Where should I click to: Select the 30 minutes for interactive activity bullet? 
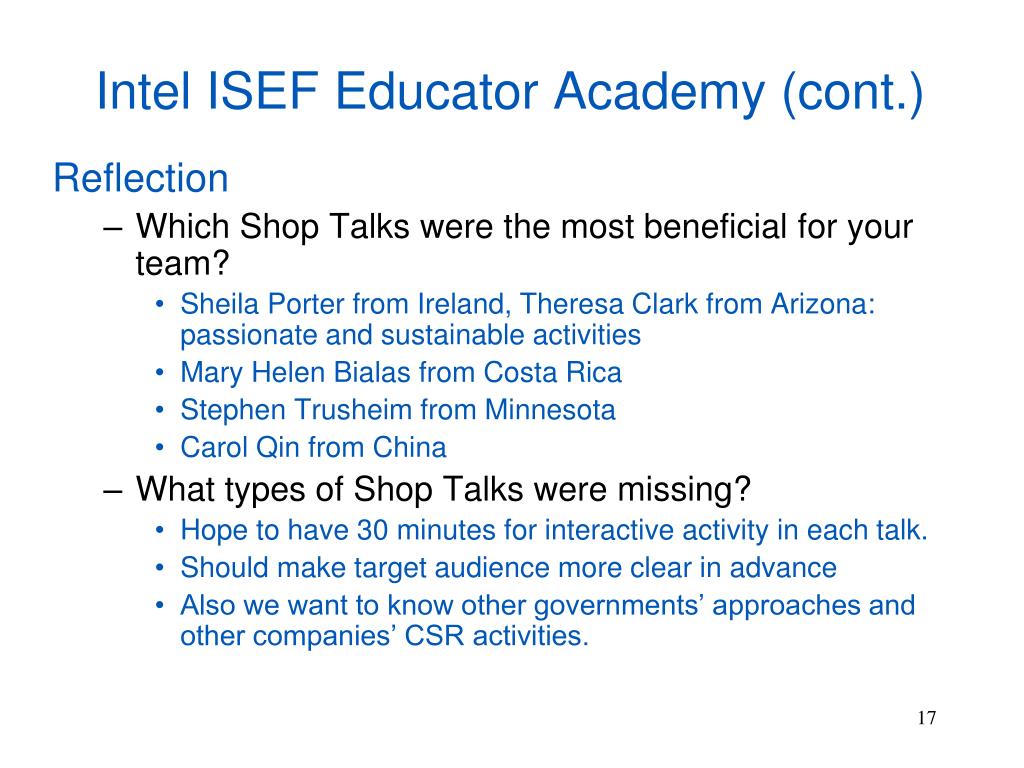tap(554, 530)
